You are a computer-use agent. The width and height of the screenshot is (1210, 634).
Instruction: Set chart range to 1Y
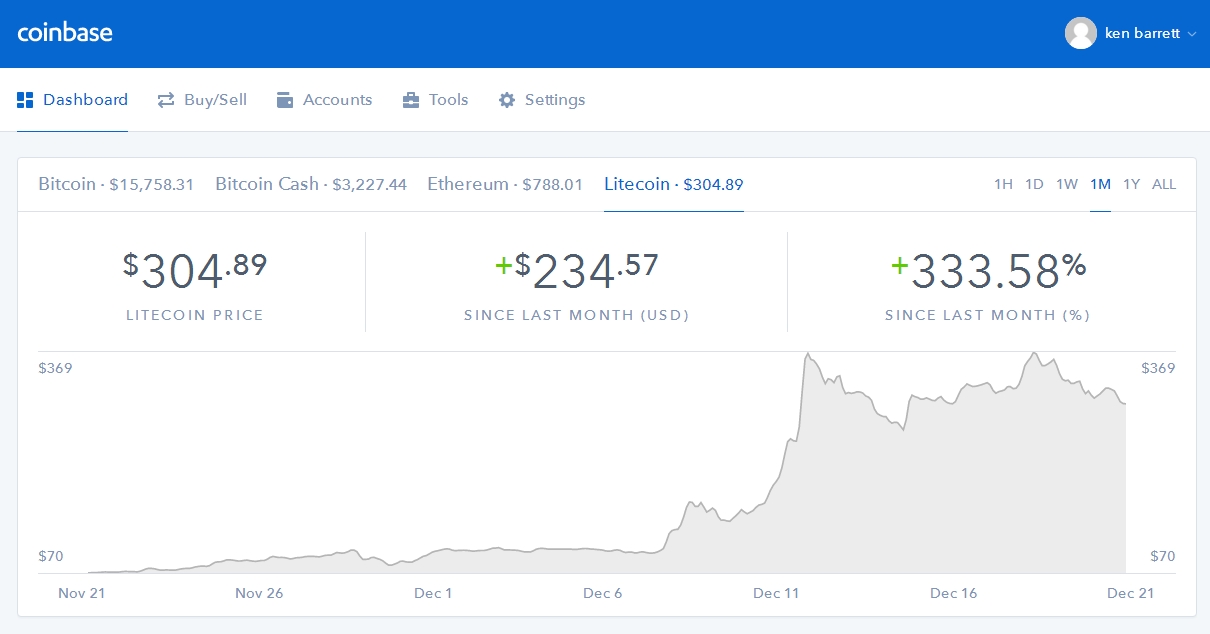tap(1131, 184)
